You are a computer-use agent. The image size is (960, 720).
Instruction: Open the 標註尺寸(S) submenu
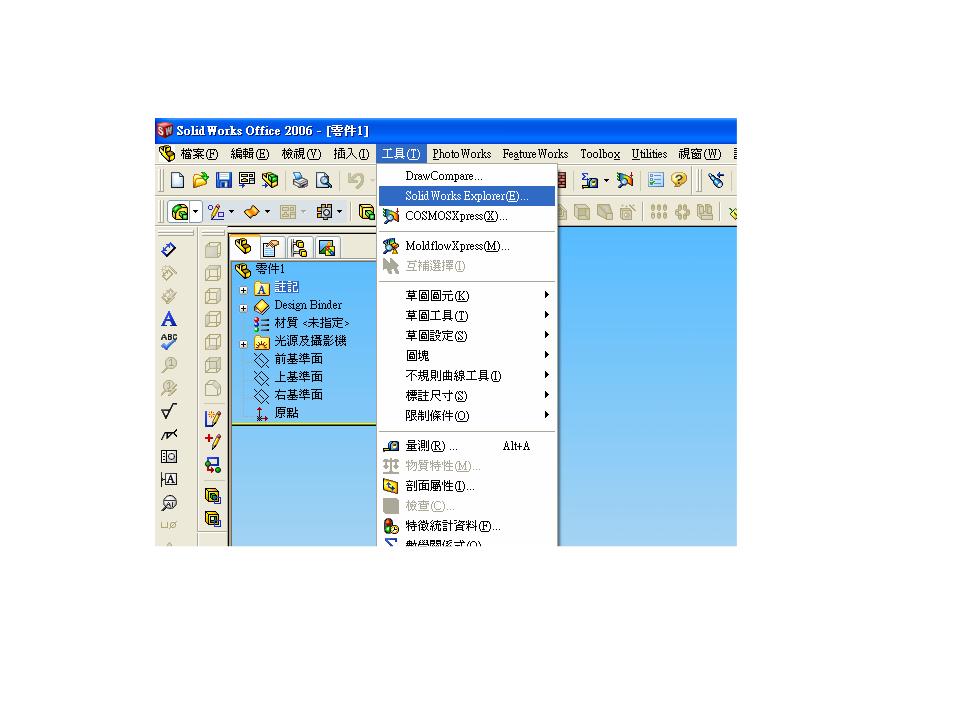pos(467,396)
